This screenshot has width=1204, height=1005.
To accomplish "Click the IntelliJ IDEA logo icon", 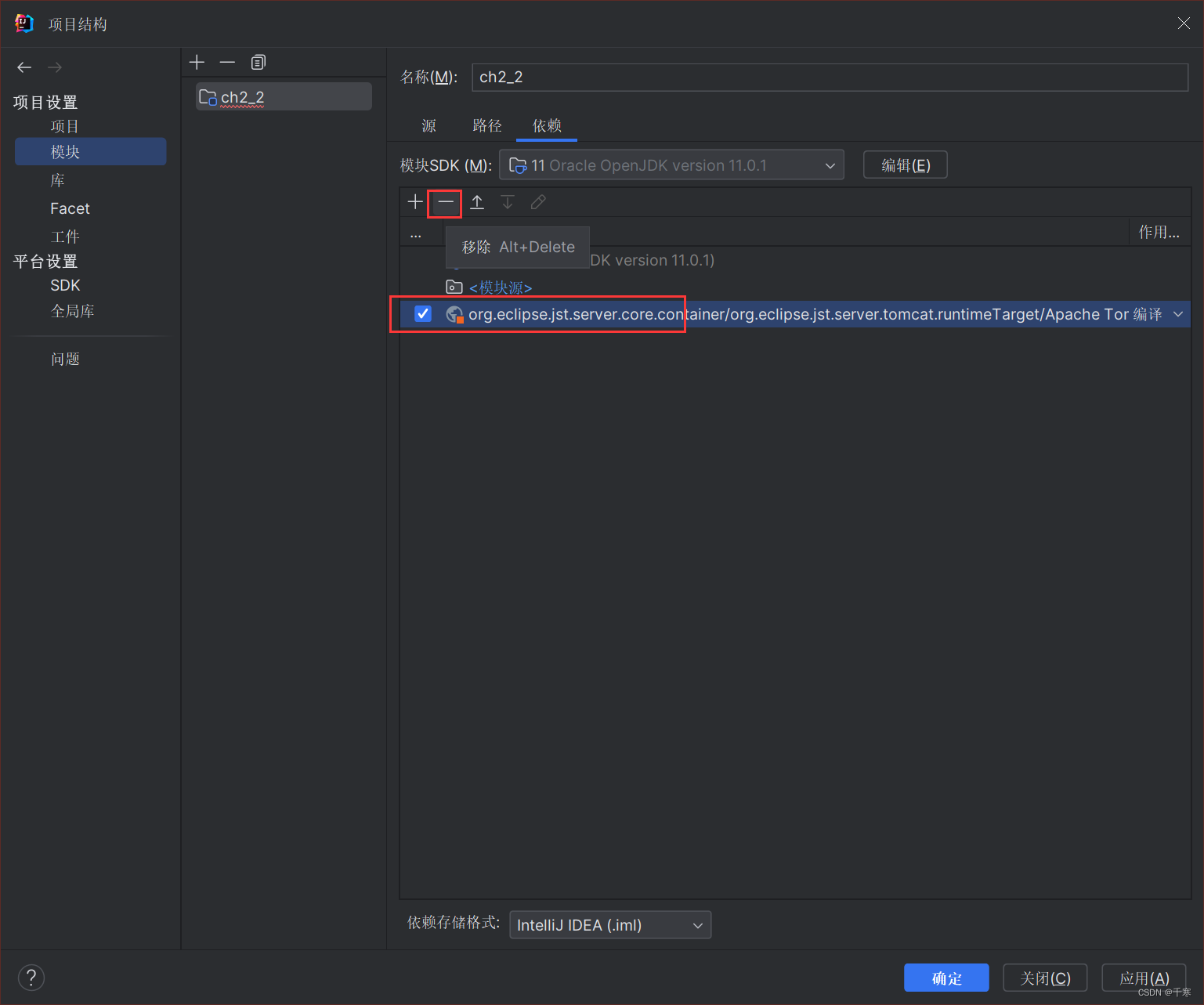I will [x=24, y=23].
